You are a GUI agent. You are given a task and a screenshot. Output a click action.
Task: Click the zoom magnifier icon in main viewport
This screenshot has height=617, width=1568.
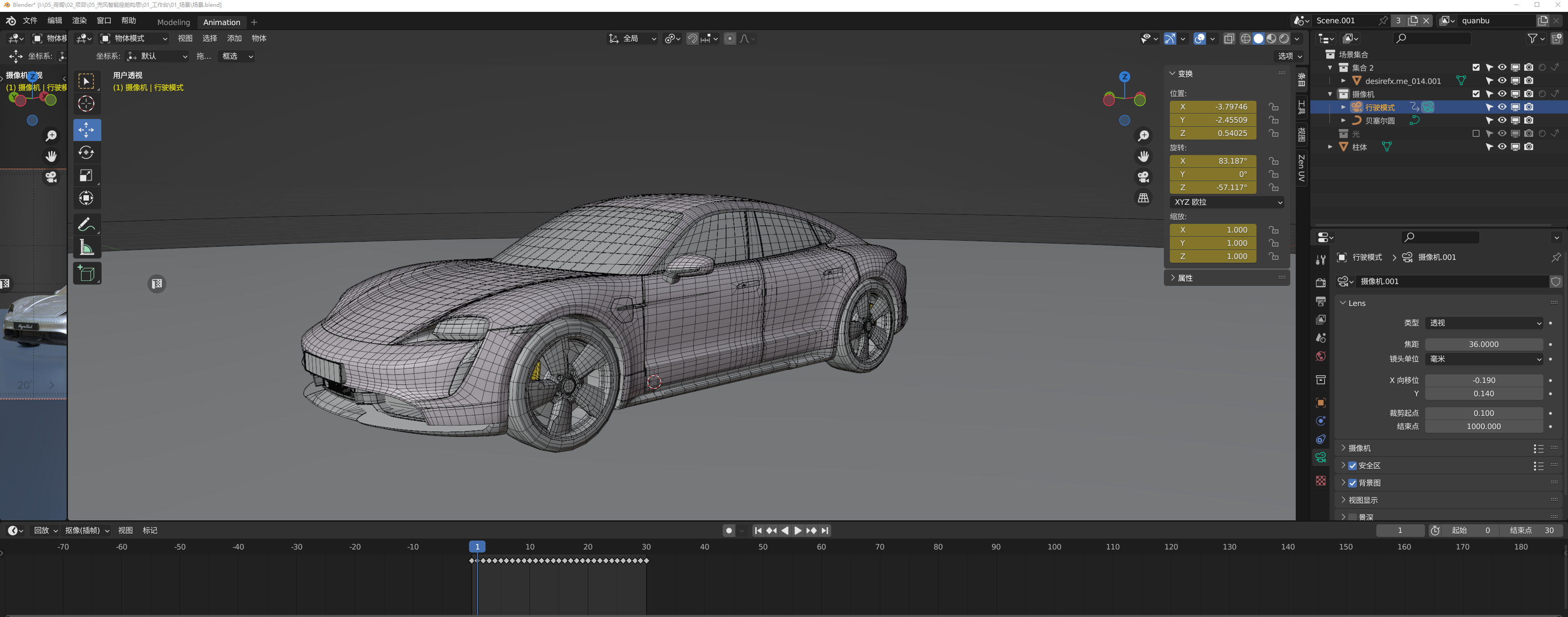coord(1144,136)
